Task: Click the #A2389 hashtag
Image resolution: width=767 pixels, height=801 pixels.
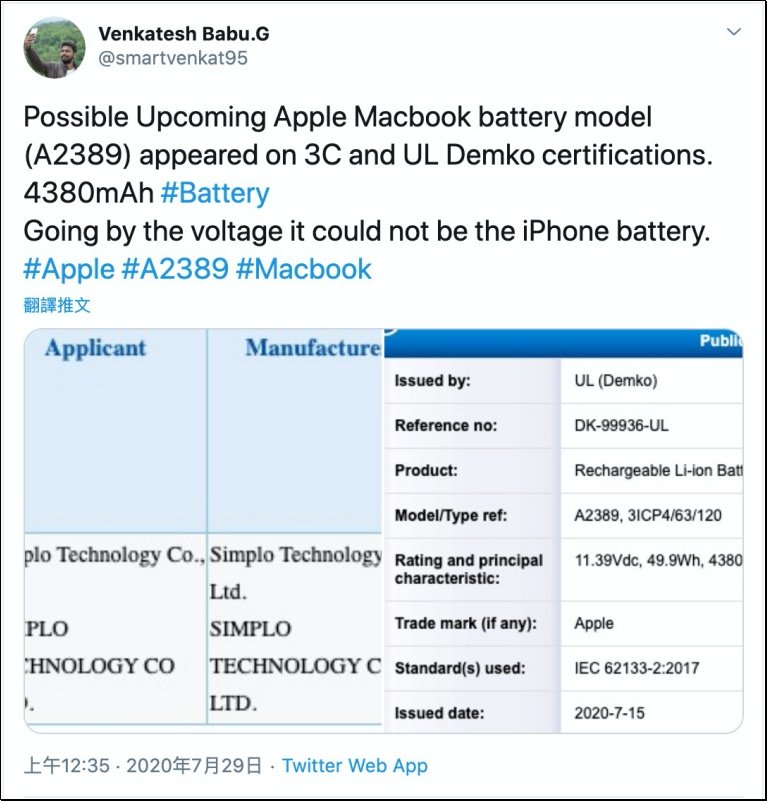Action: 176,269
